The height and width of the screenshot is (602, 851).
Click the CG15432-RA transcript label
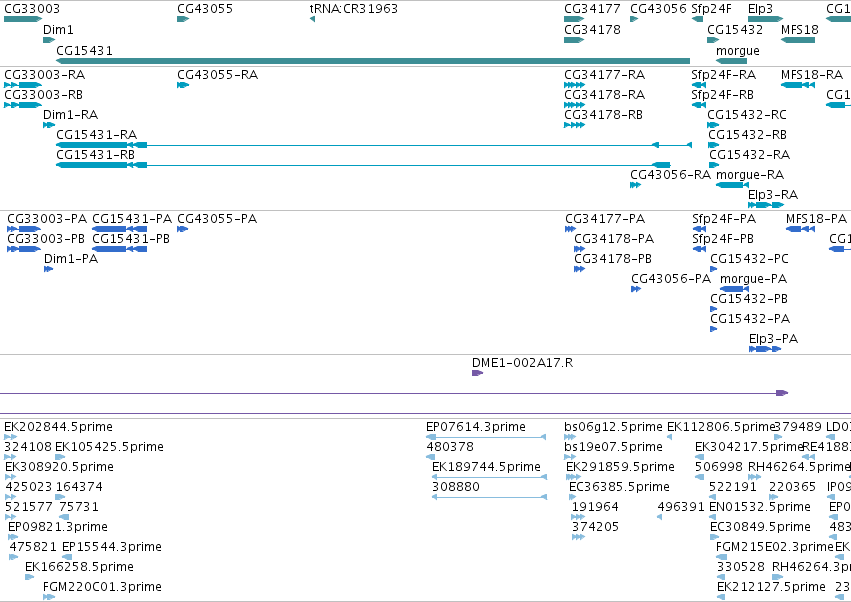click(x=750, y=155)
